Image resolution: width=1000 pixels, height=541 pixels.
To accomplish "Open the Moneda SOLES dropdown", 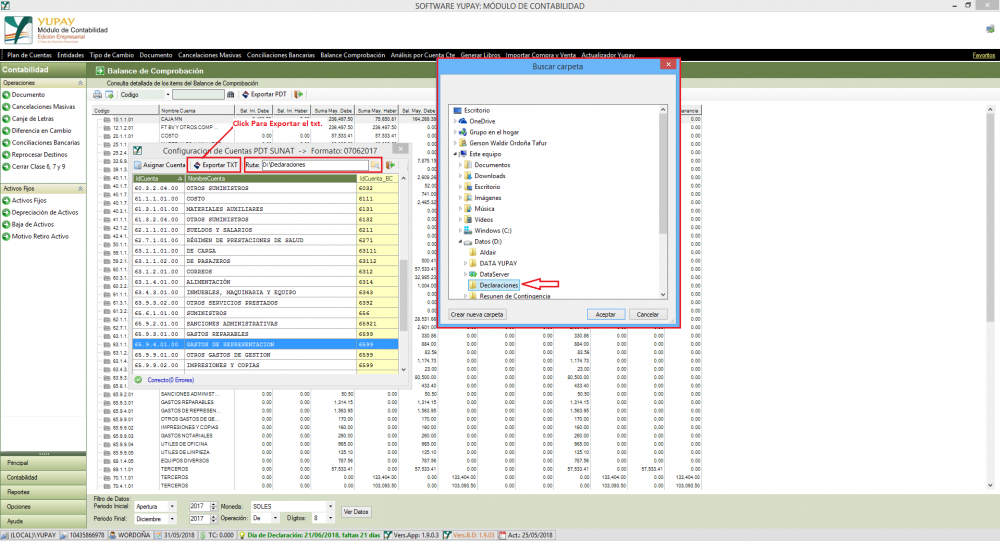I will 330,507.
